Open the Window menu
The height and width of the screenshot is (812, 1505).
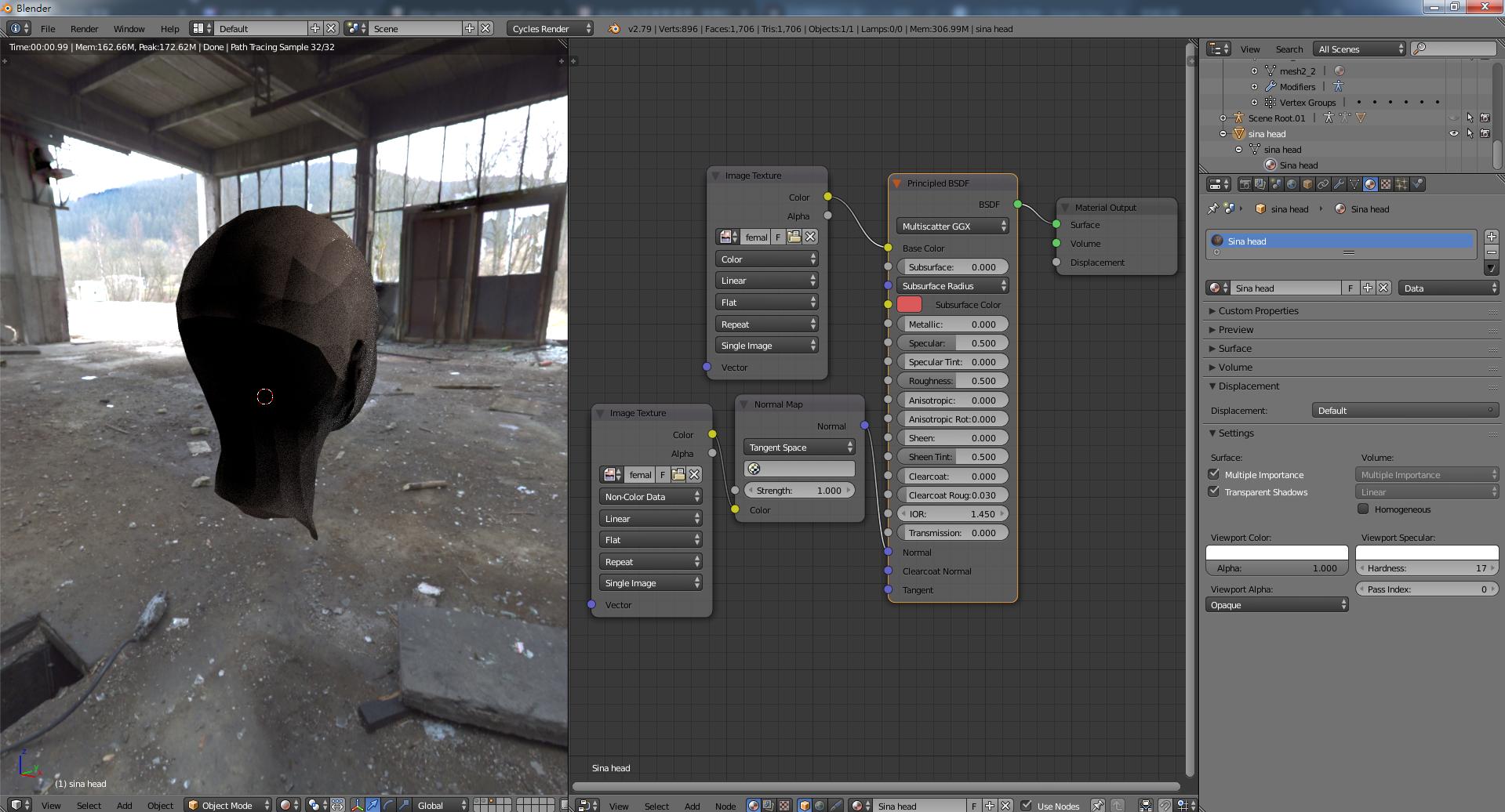[x=129, y=28]
